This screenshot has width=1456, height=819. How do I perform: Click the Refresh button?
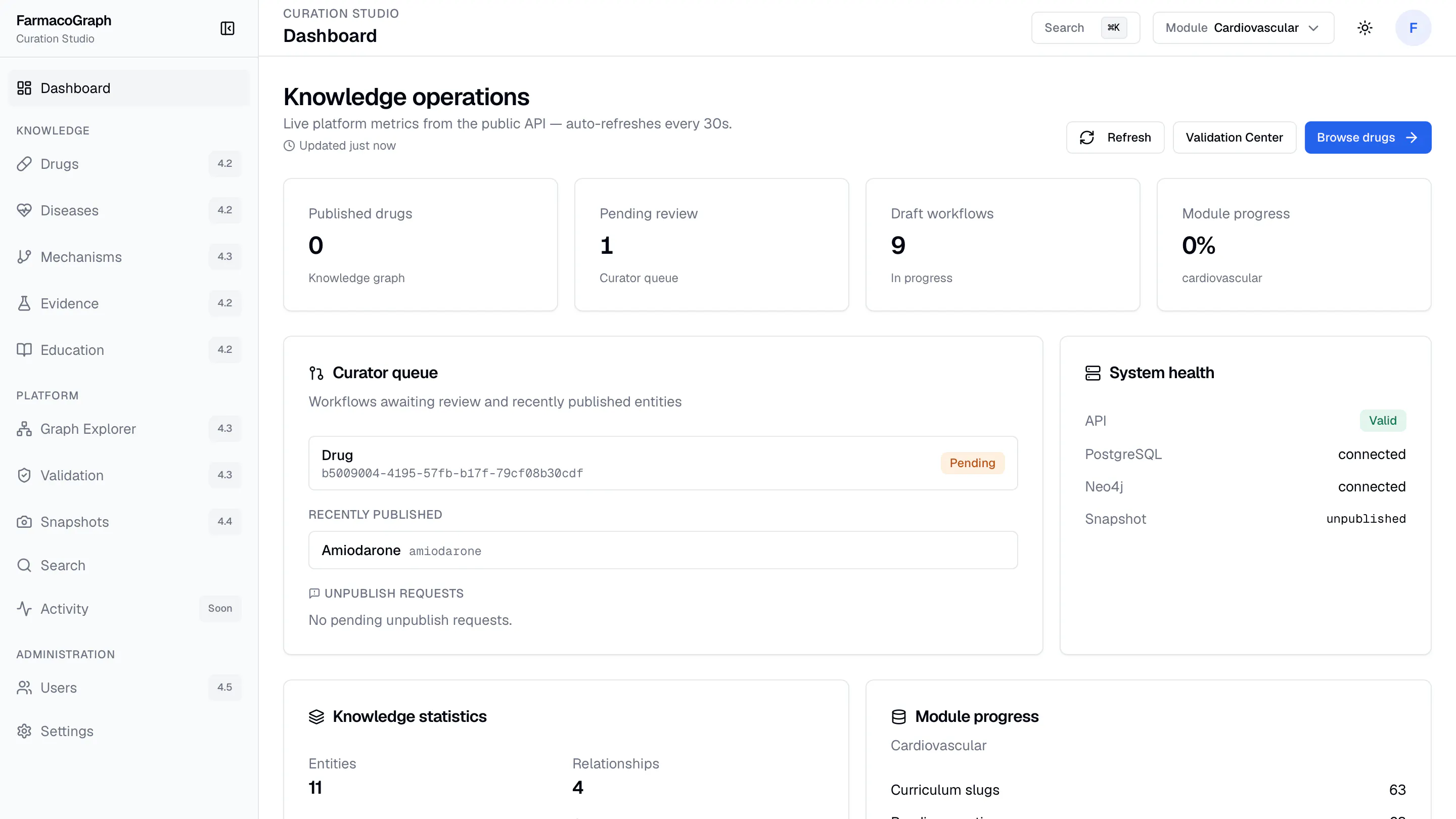[1115, 138]
